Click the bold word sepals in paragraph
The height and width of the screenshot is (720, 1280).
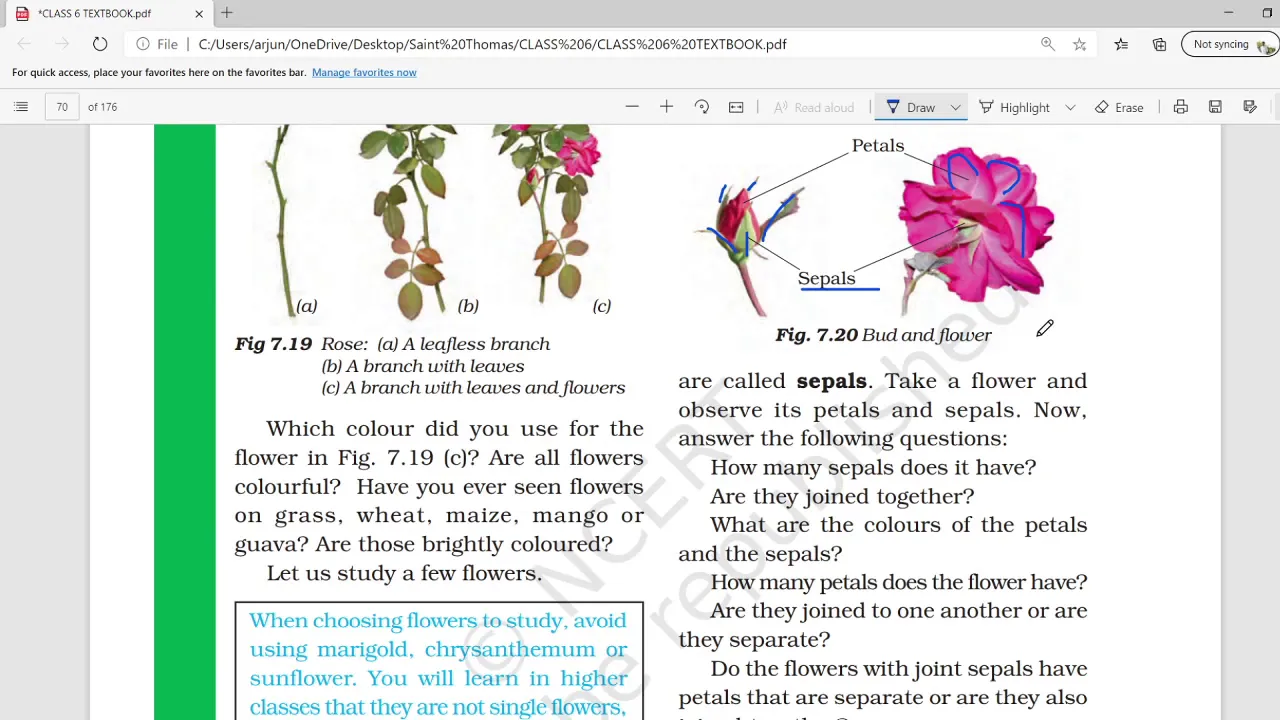pos(831,381)
